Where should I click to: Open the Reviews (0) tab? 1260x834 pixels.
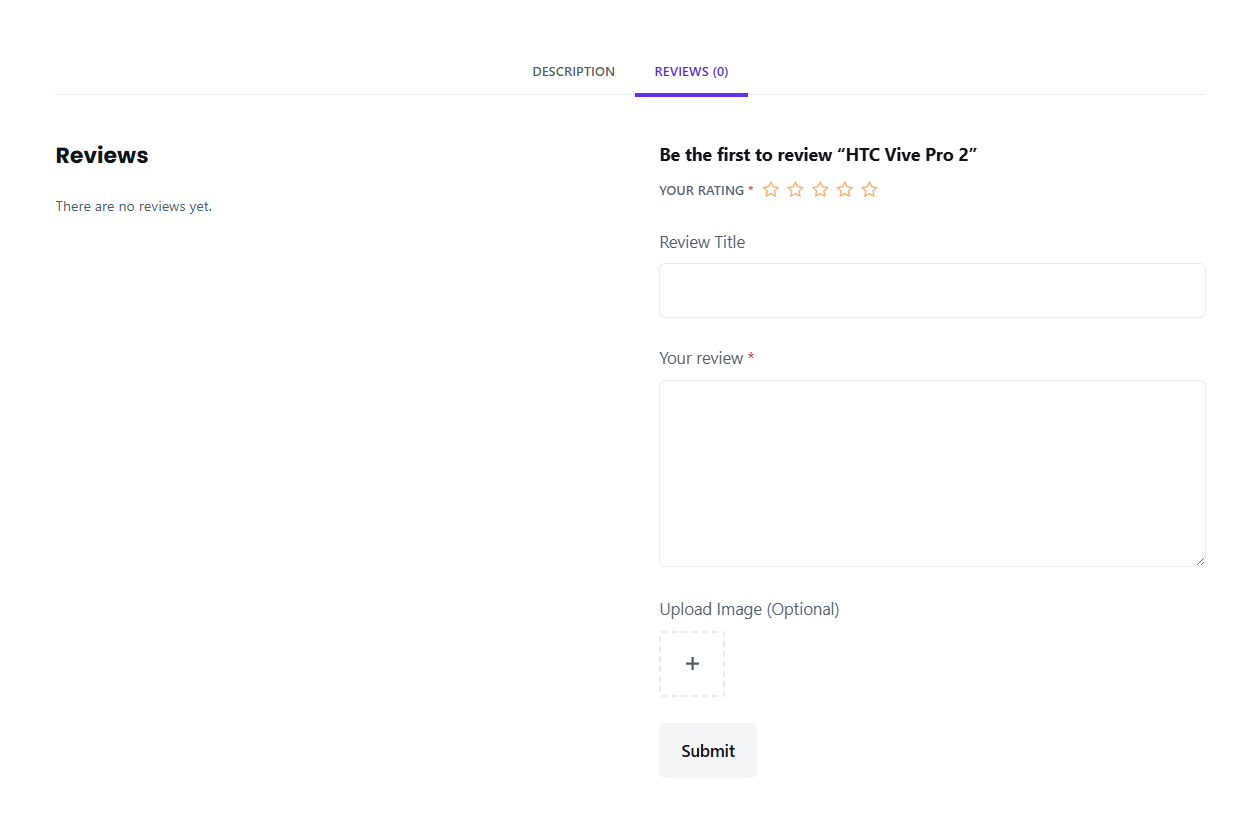click(x=691, y=72)
